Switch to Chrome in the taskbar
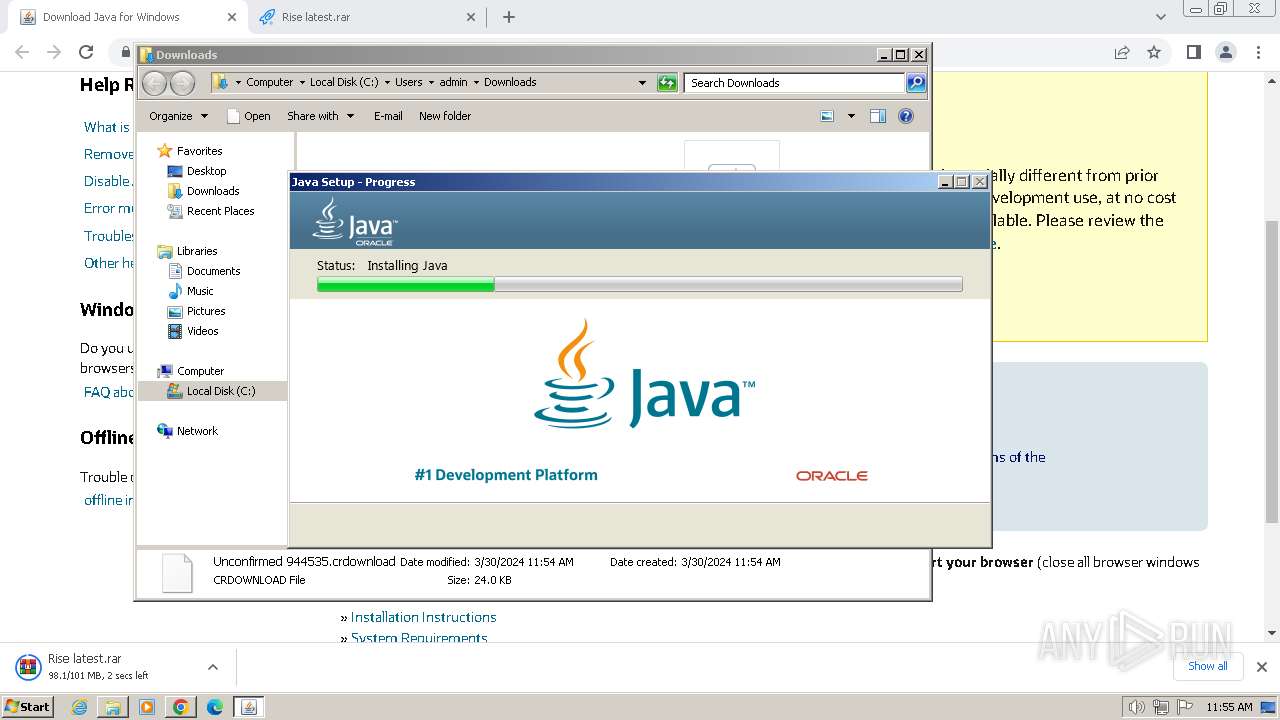Image resolution: width=1280 pixels, height=720 pixels. (181, 707)
